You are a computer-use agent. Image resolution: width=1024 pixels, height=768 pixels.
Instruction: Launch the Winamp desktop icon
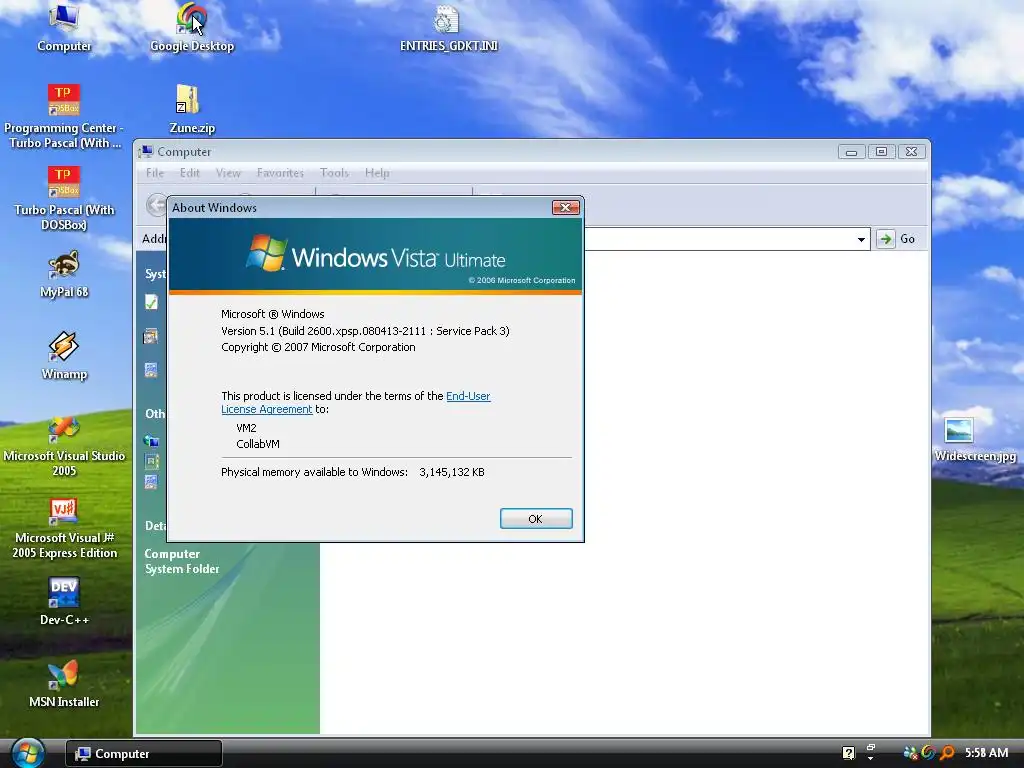(x=64, y=356)
